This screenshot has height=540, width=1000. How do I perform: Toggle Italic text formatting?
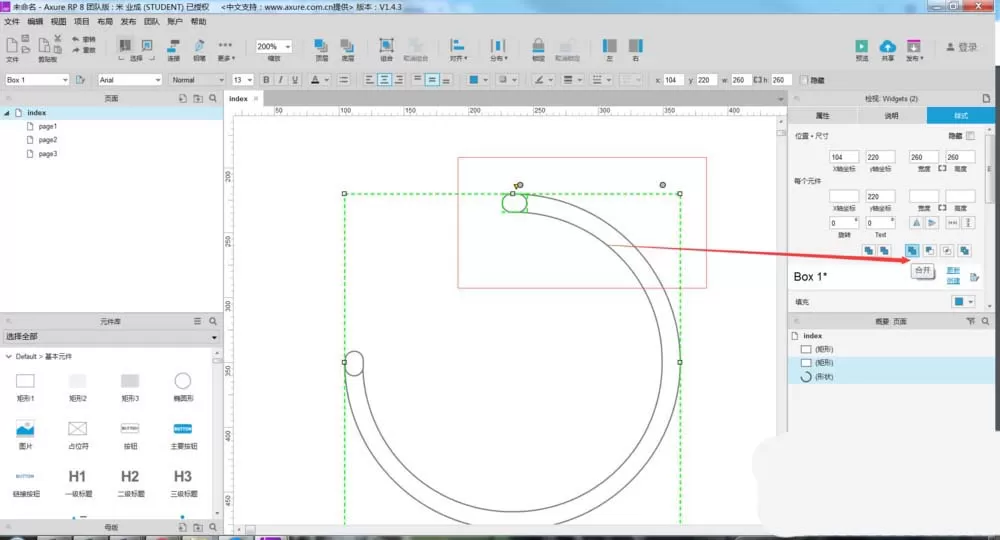[x=280, y=80]
